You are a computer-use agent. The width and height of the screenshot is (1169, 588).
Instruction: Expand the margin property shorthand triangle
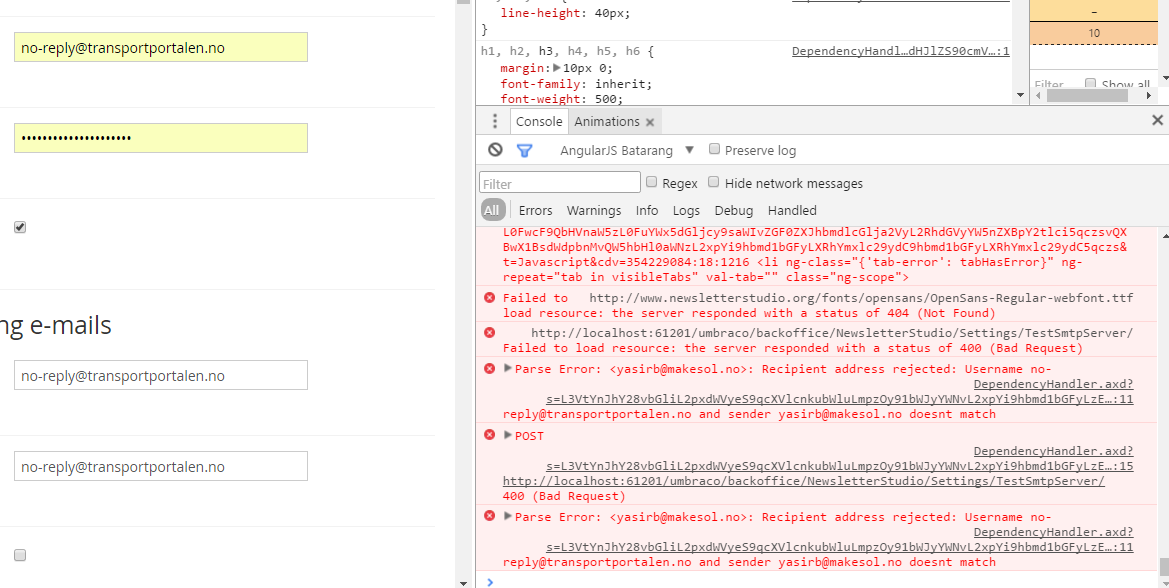point(569,68)
